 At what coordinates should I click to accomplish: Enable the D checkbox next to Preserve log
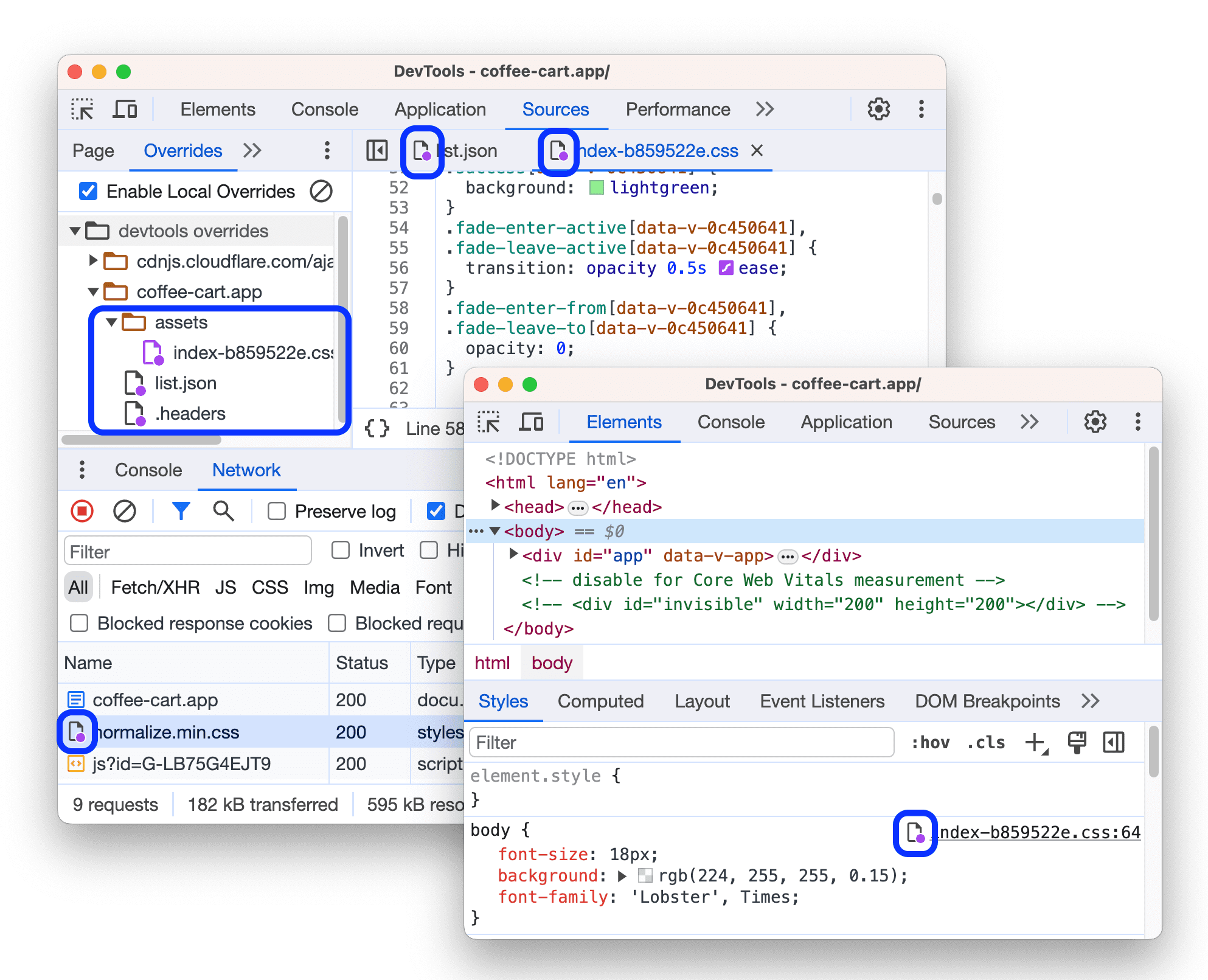point(435,511)
